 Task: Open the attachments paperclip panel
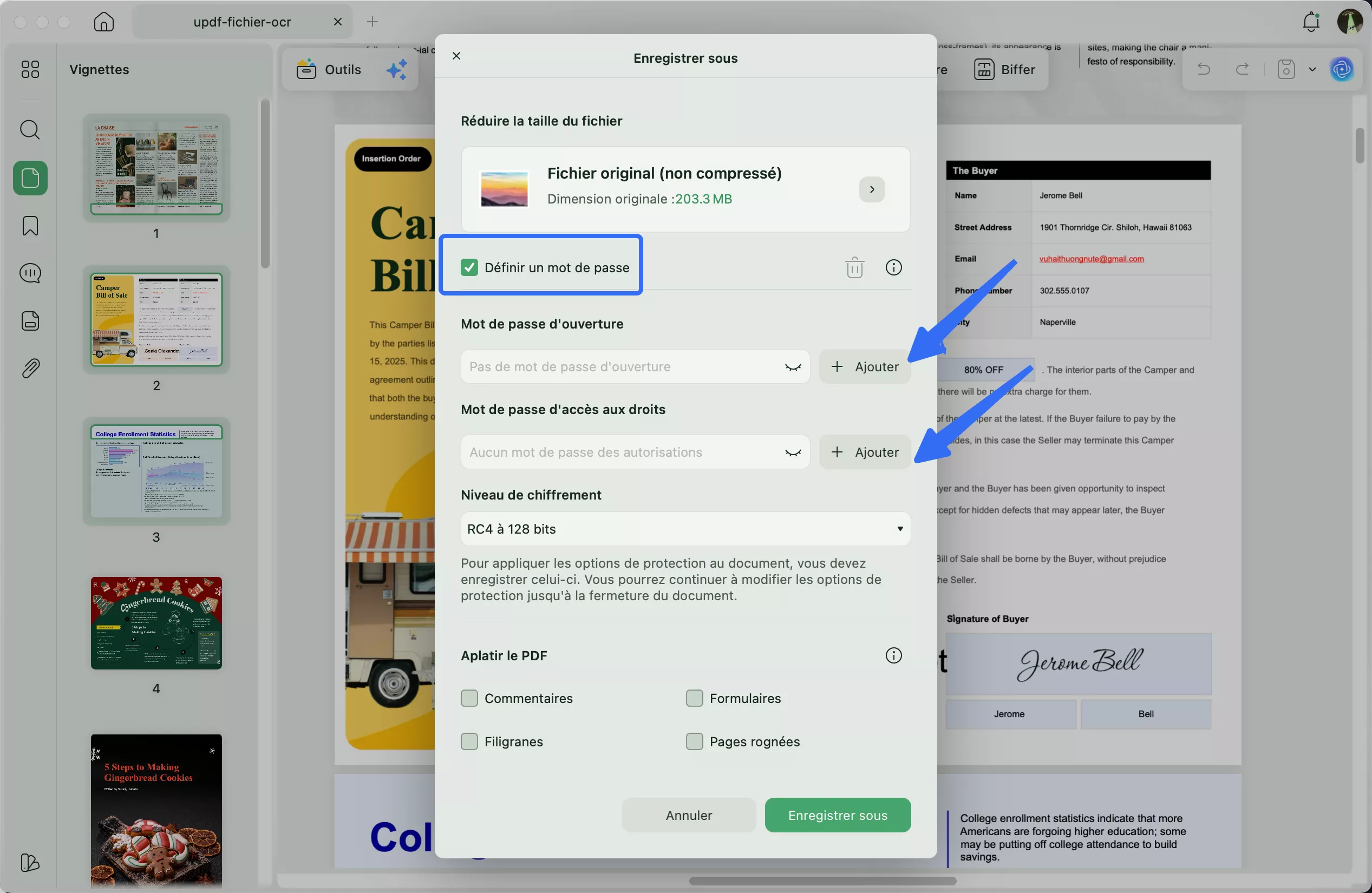30,368
